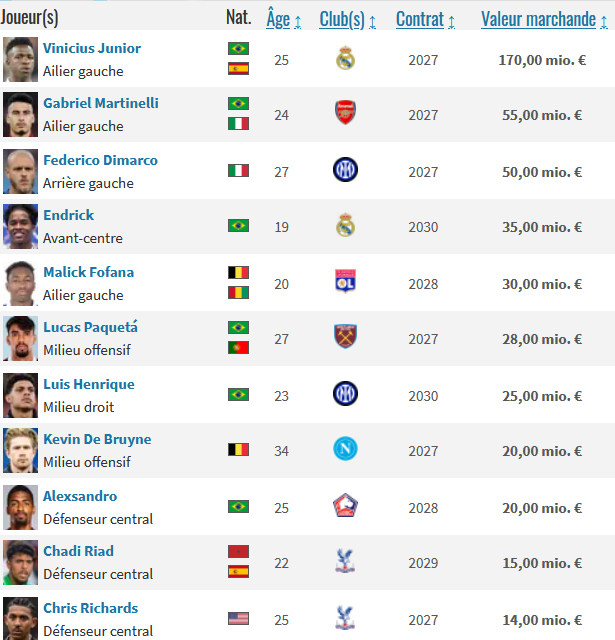
Task: Open Napoli logo next to Kevin De Bruyne
Action: click(345, 449)
